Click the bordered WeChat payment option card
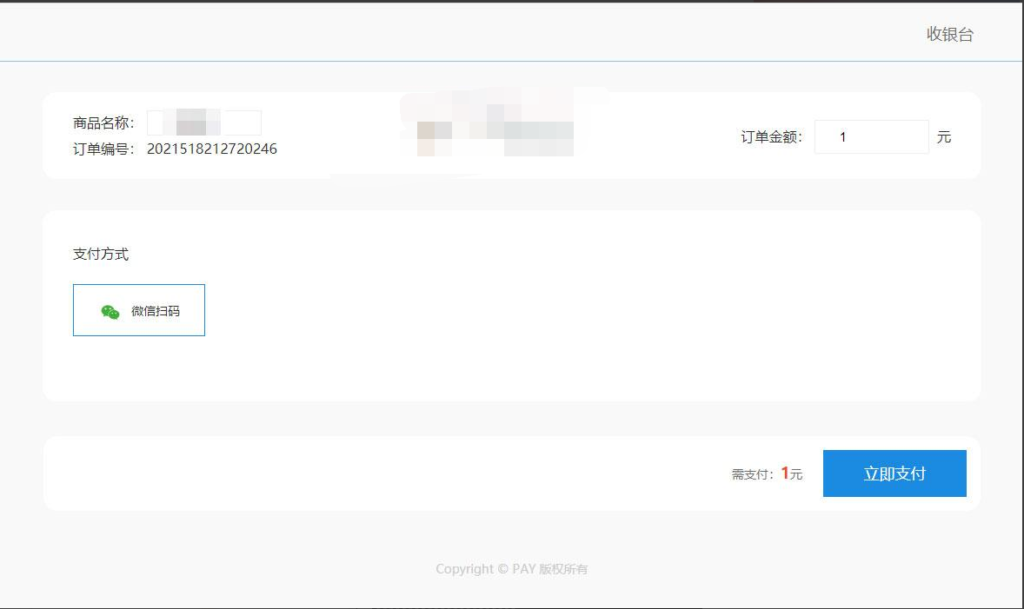 click(x=138, y=309)
